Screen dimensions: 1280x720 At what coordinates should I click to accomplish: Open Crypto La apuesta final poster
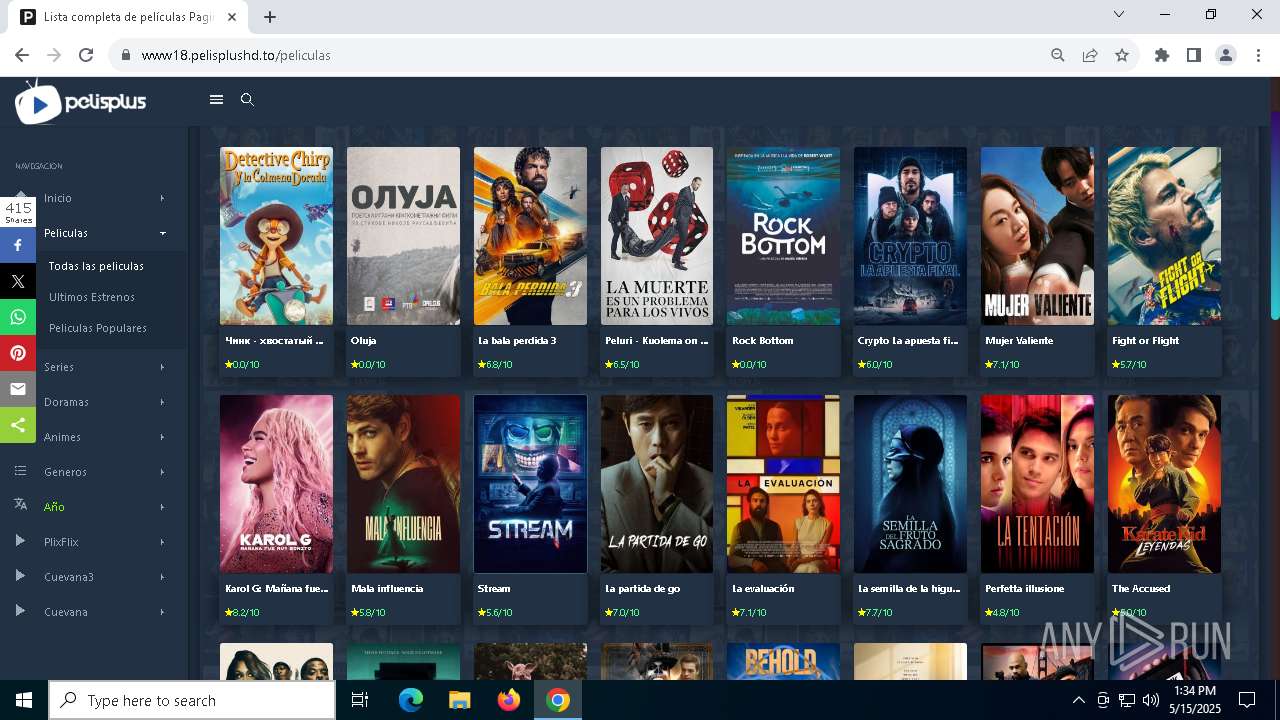coord(910,236)
